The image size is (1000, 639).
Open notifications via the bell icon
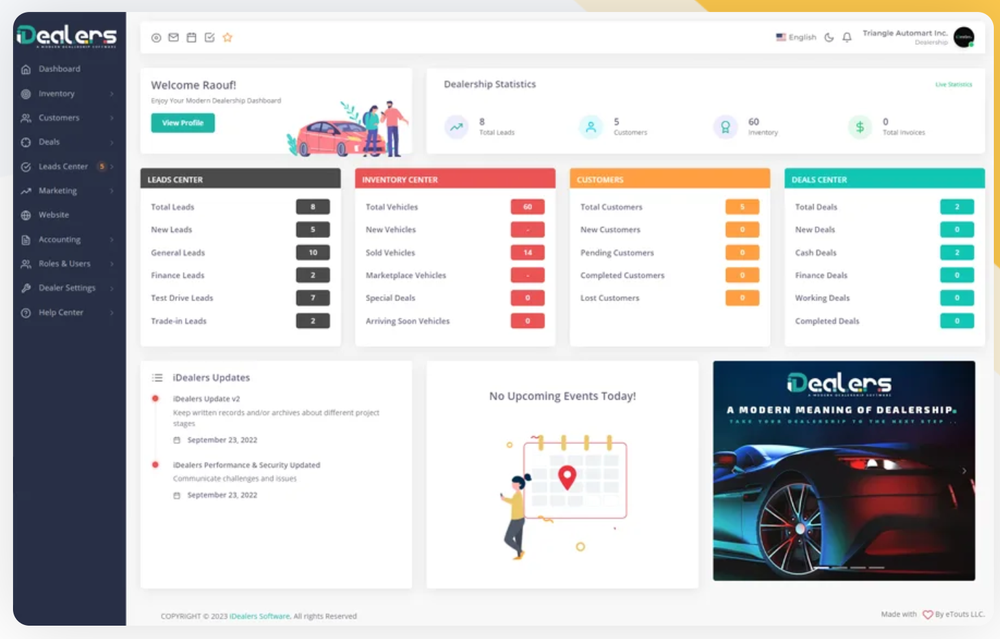coord(846,37)
